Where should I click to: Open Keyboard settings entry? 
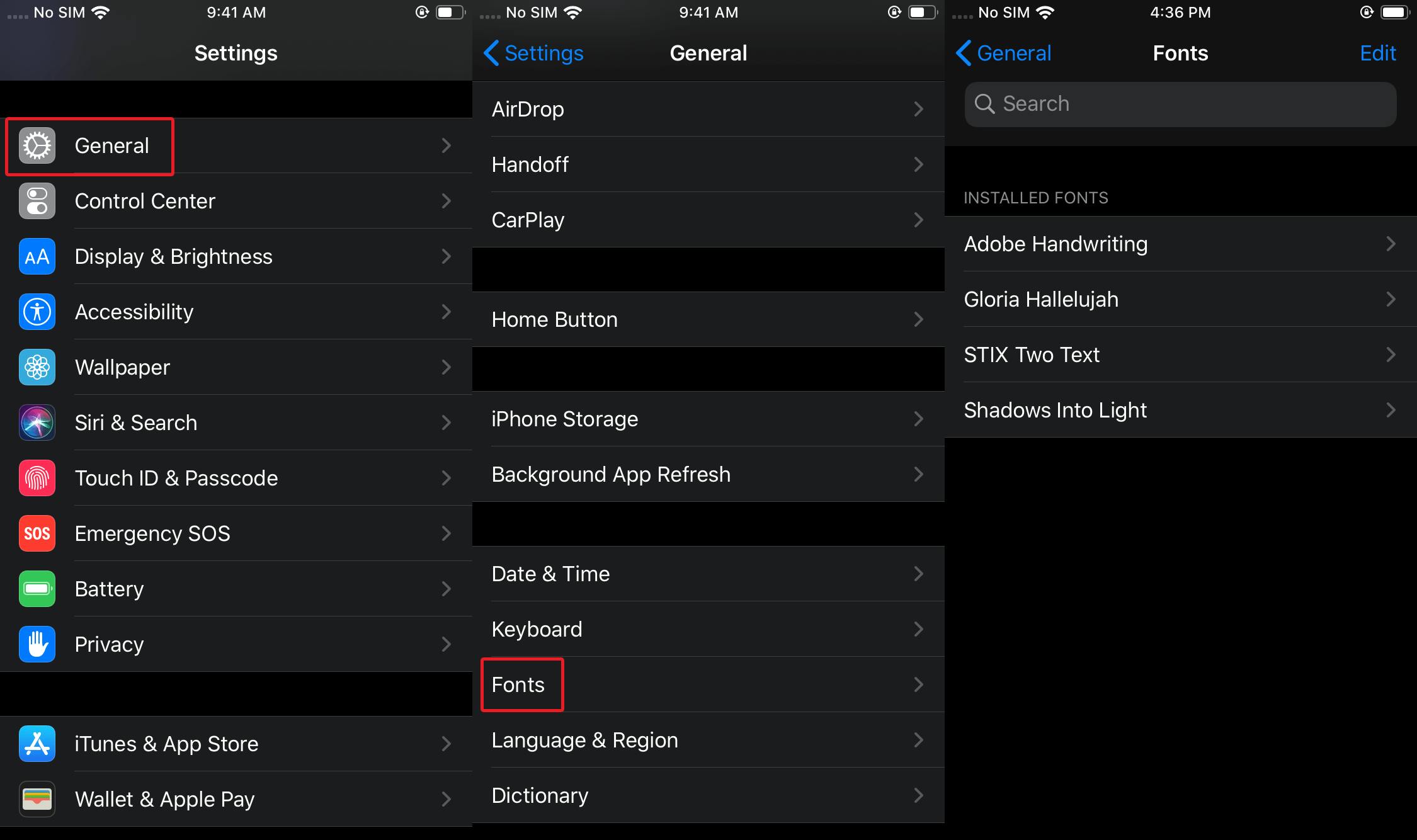708,629
